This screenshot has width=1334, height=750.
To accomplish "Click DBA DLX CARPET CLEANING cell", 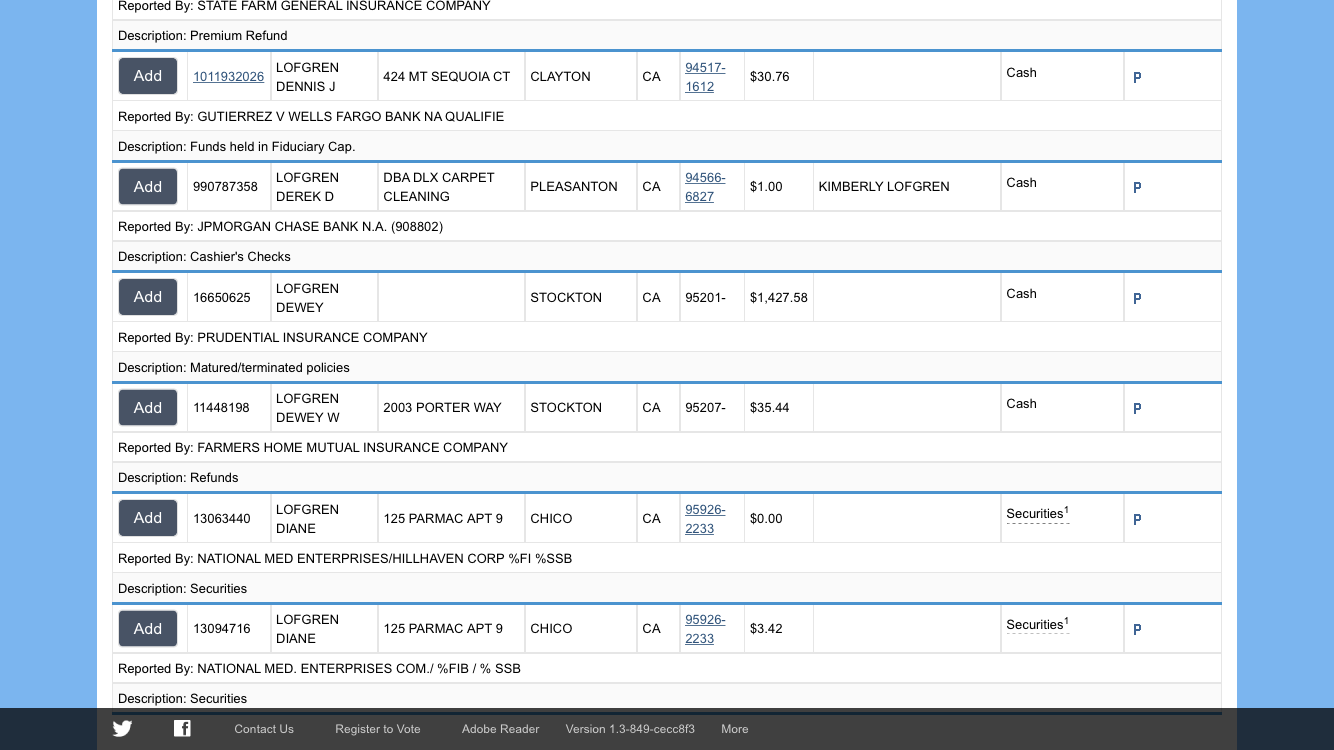I will click(x=451, y=187).
